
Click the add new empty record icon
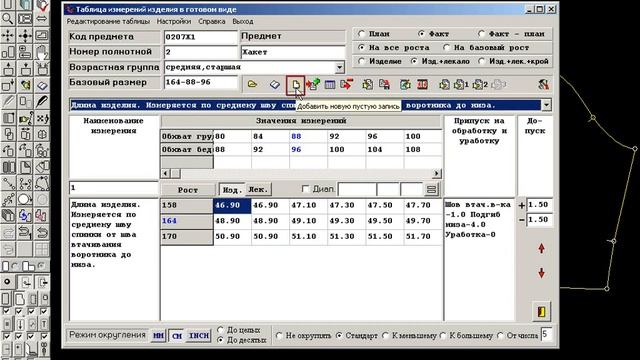[x=296, y=85]
